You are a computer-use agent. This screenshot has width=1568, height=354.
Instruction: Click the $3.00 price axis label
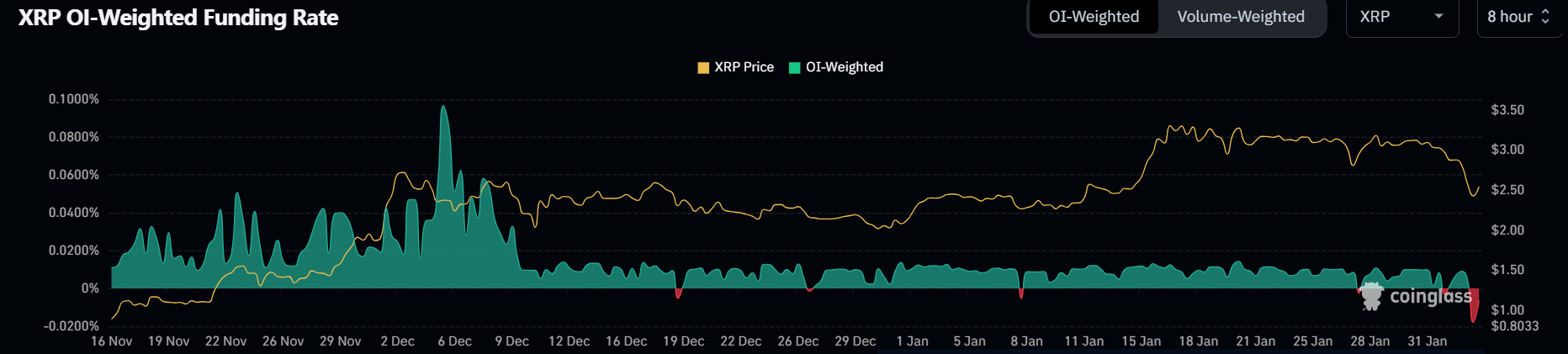[1507, 150]
